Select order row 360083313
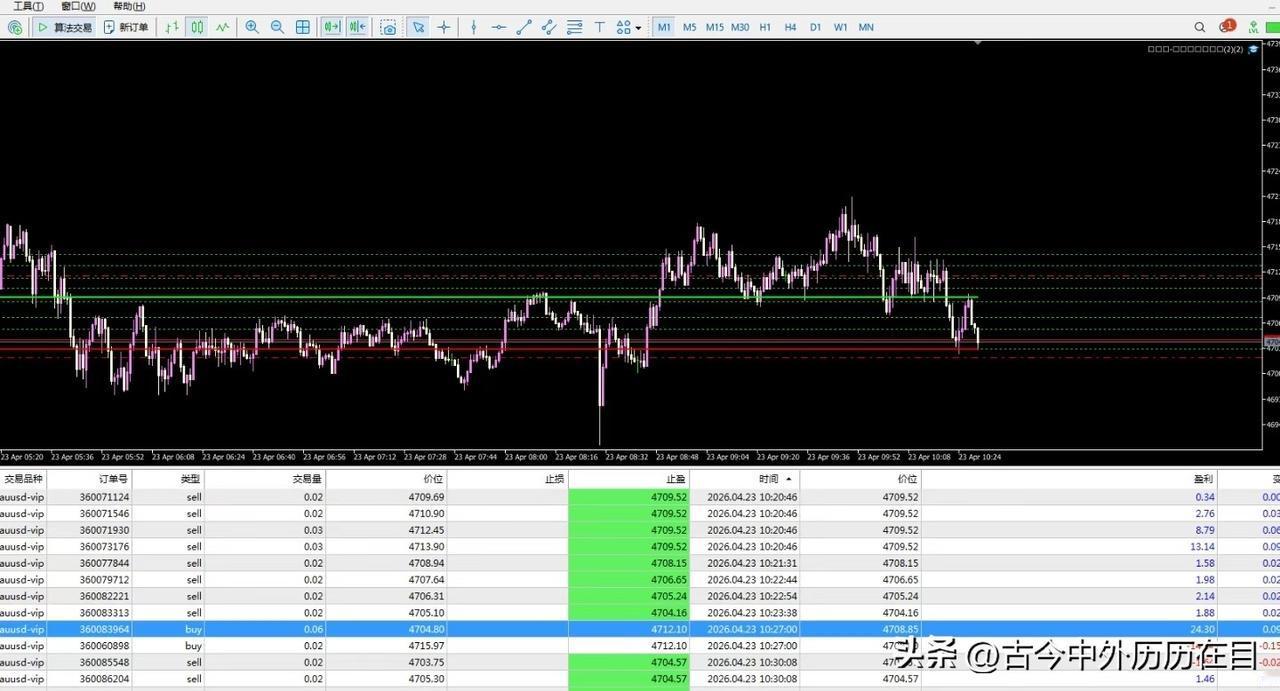Image resolution: width=1280 pixels, height=691 pixels. (x=640, y=612)
